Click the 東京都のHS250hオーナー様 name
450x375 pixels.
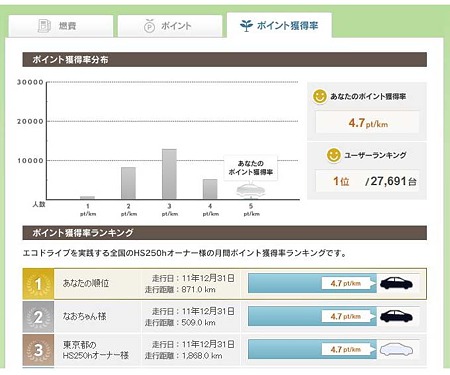[96, 350]
